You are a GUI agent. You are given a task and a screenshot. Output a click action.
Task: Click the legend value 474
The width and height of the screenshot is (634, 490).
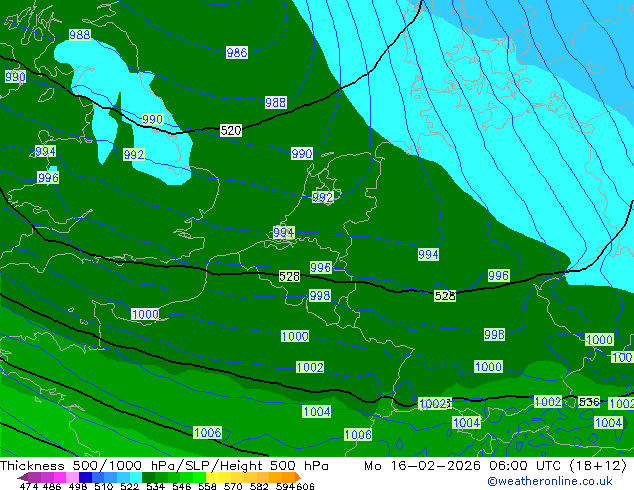[29, 486]
